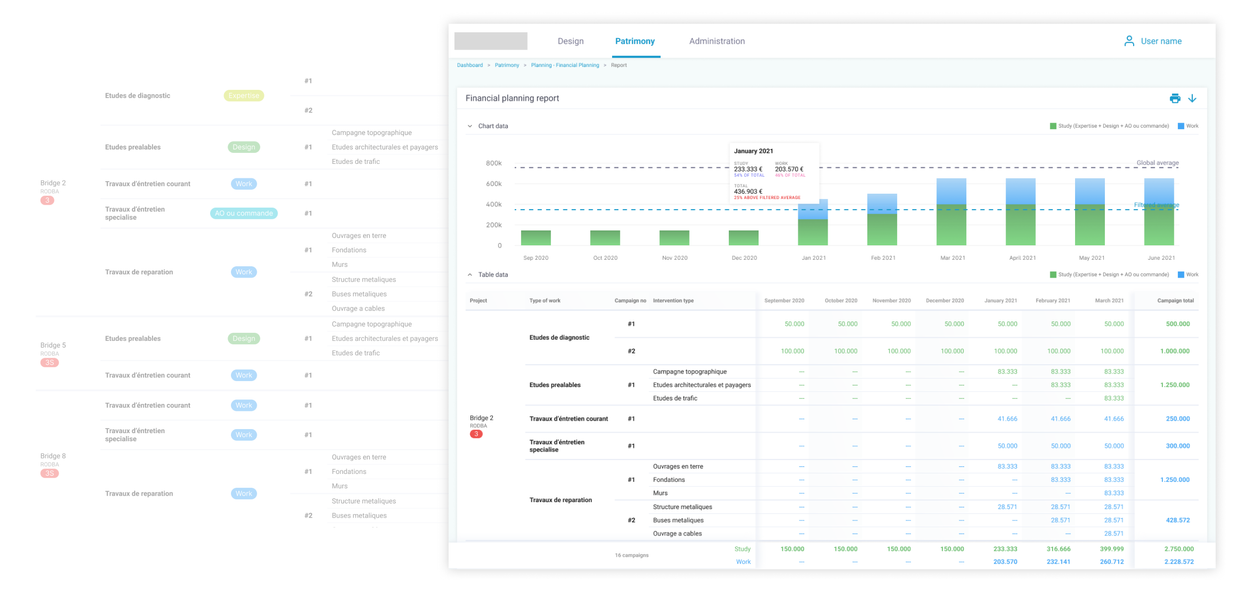Image resolution: width=1240 pixels, height=596 pixels.
Task: Click the blue Work legend marker above the chart
Action: coord(1179,125)
